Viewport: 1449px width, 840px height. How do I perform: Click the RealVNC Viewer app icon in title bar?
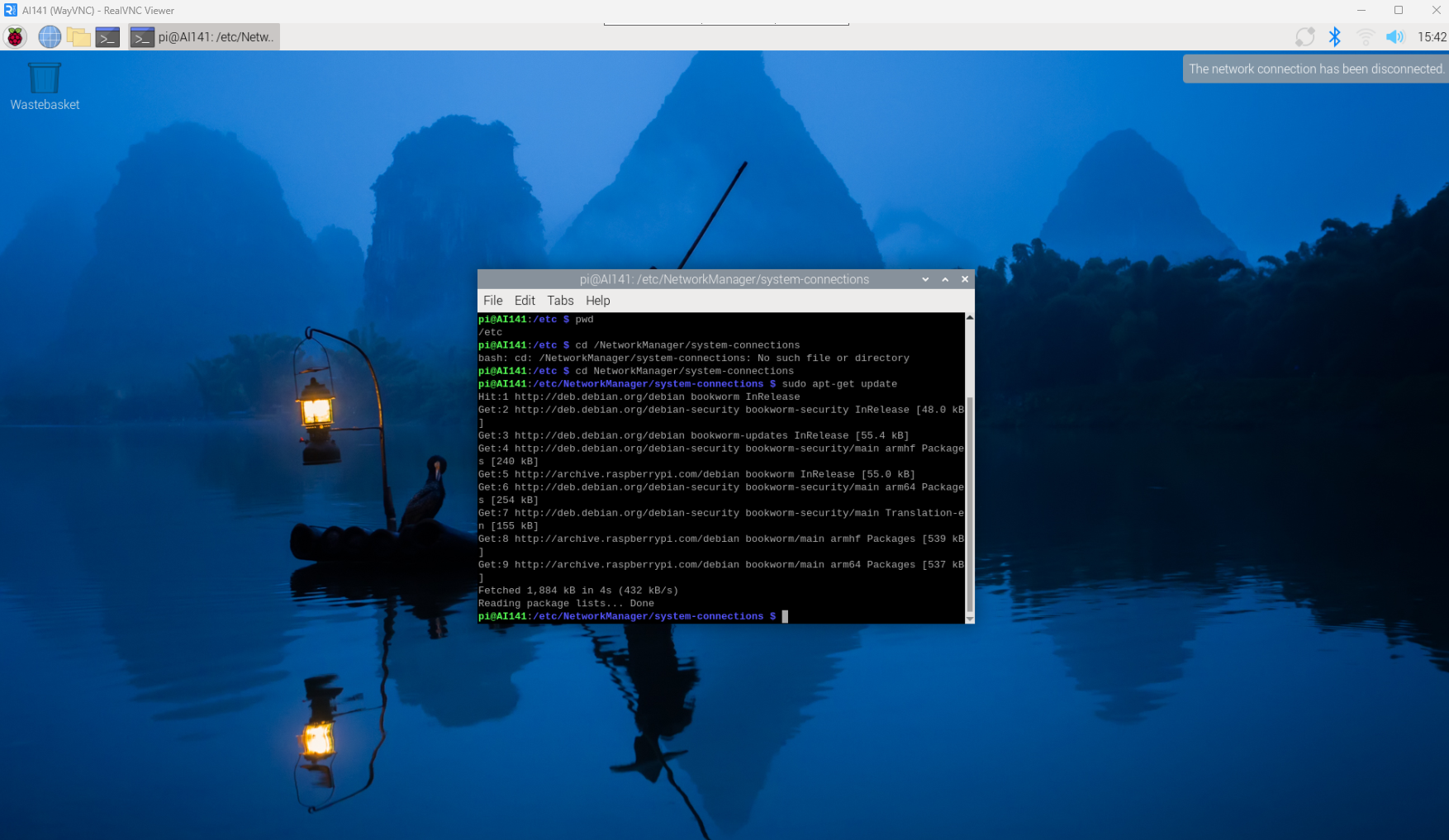coord(11,10)
